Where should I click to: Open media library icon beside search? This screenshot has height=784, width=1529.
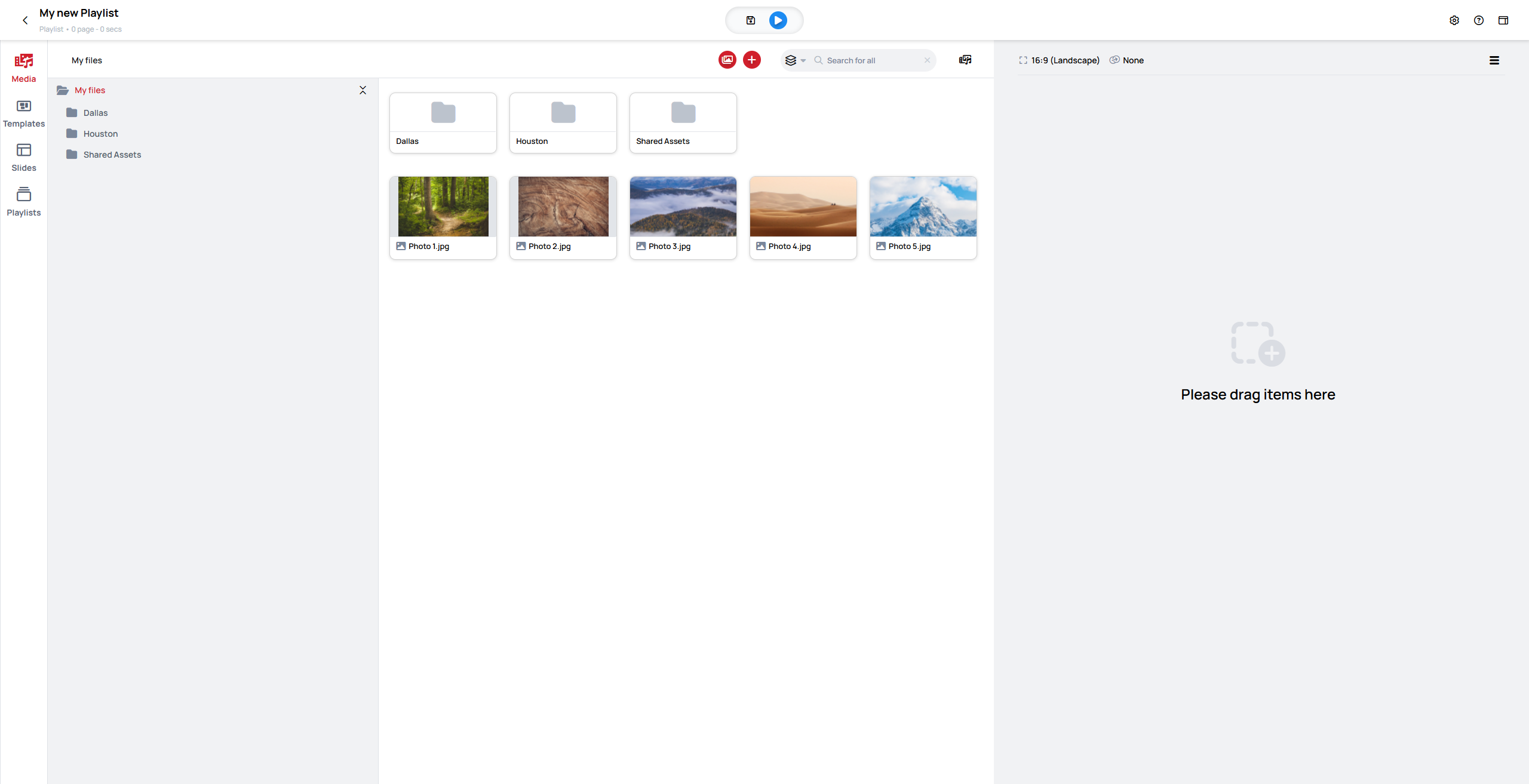point(965,60)
